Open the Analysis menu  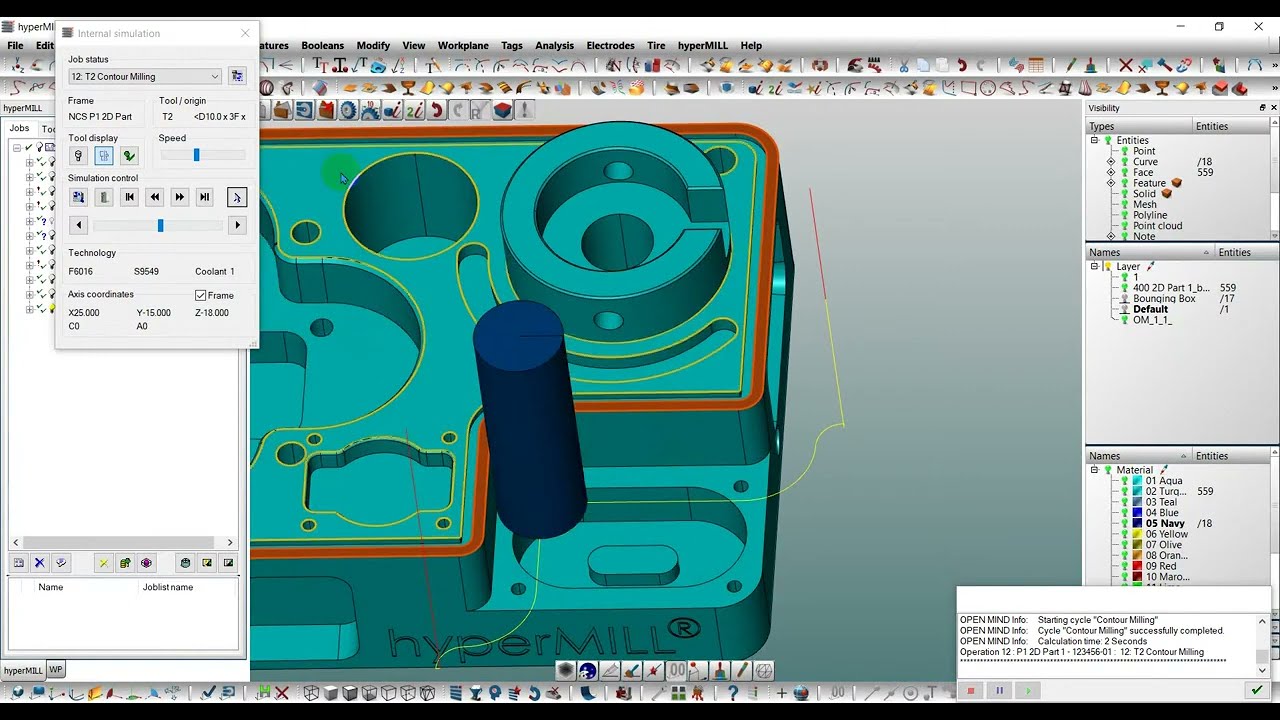point(554,45)
